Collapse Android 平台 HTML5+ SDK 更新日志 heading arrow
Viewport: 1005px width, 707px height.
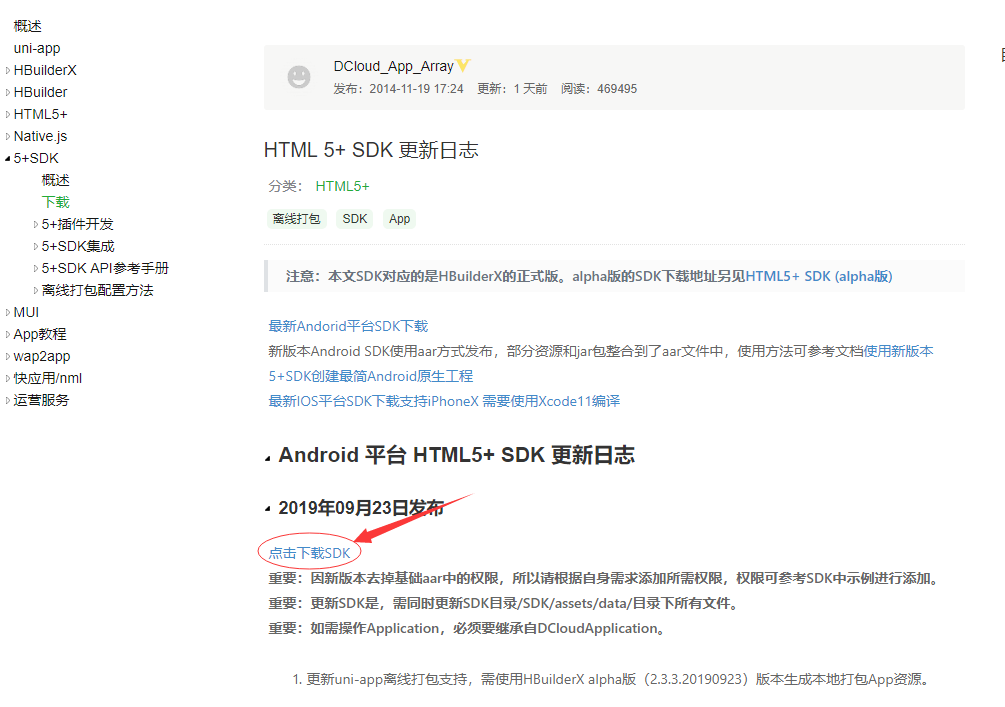pos(267,458)
